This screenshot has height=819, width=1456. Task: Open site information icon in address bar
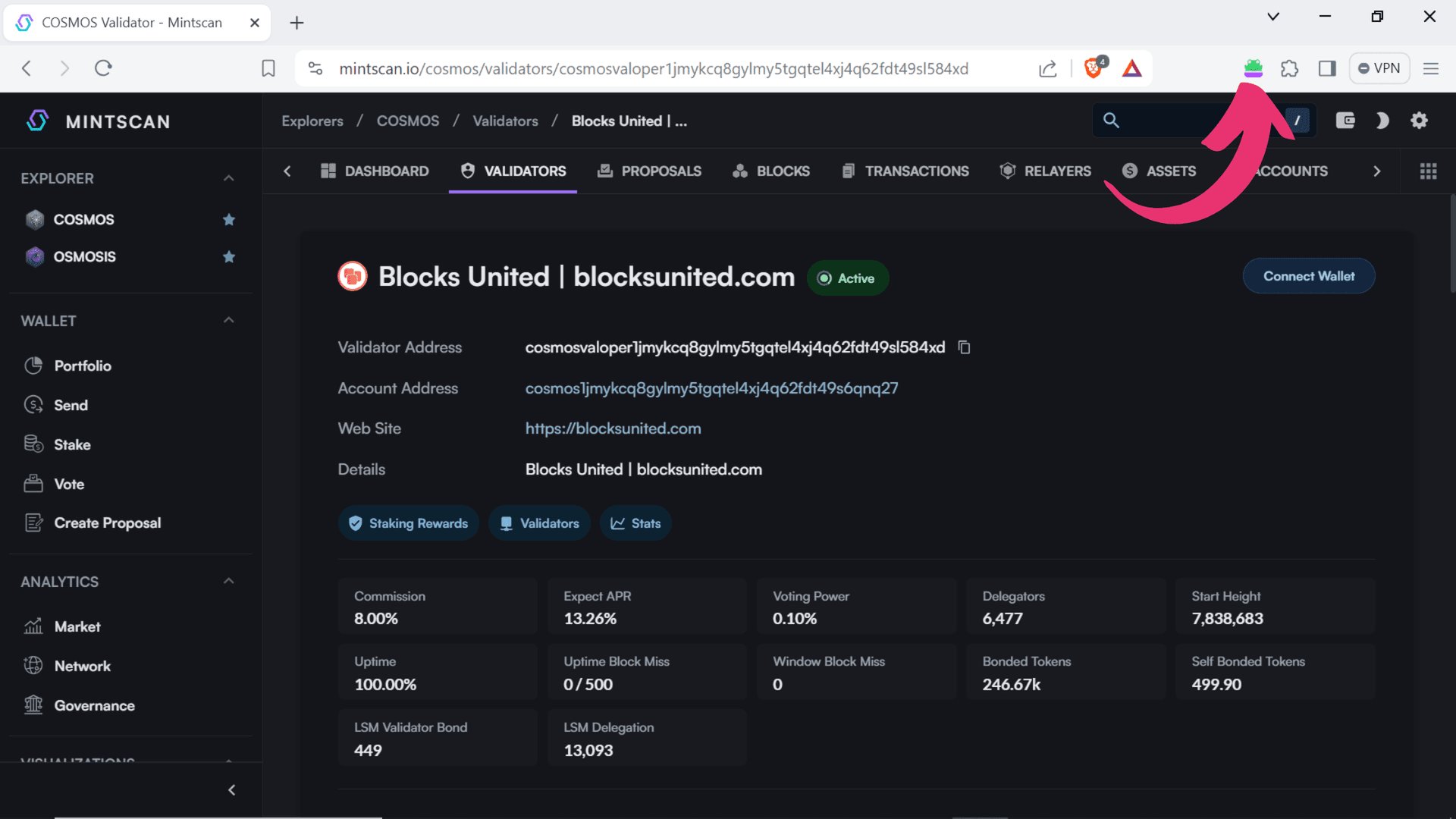tap(315, 69)
